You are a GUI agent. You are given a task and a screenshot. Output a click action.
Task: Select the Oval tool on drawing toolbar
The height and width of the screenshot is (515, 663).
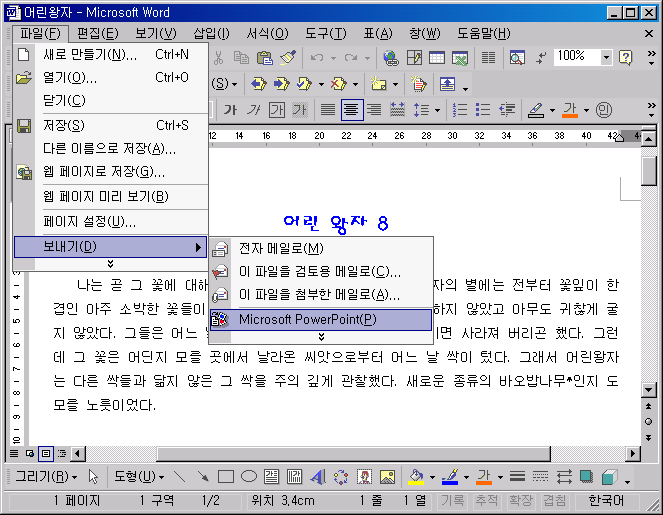coord(249,477)
